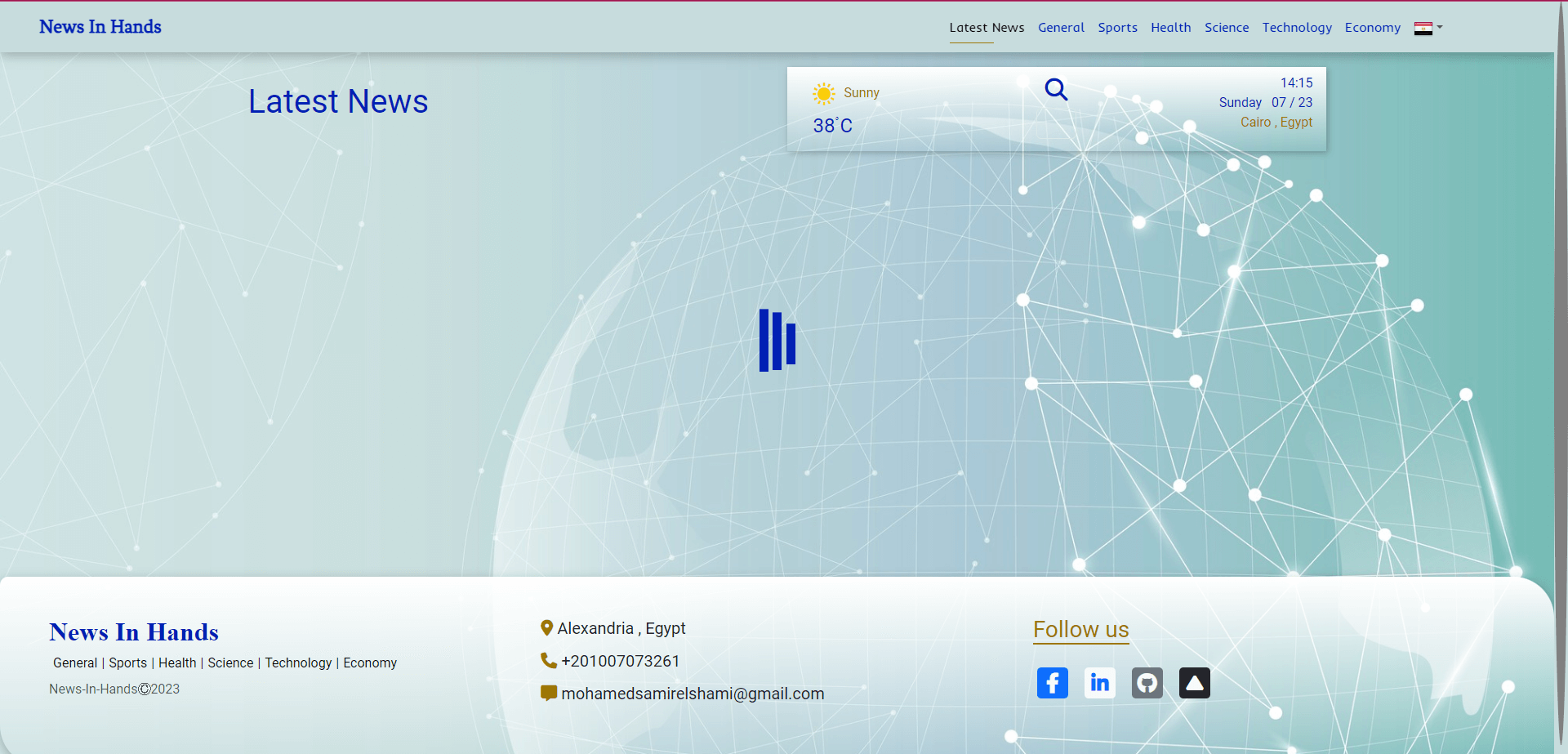Click the email mohamedsamirelshami@gmail.com
Image resolution: width=1568 pixels, height=754 pixels.
click(x=693, y=694)
